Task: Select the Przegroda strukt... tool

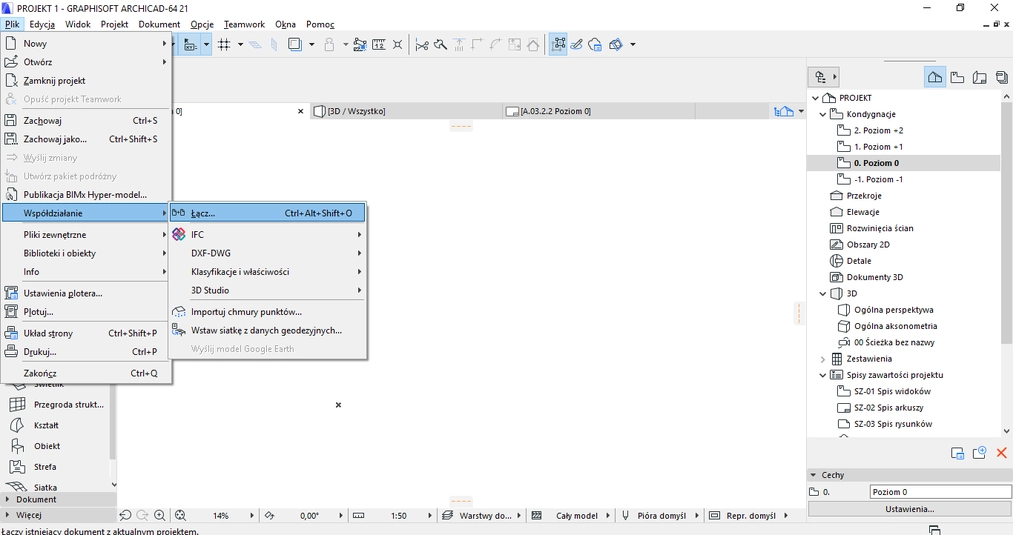Action: tap(56, 404)
